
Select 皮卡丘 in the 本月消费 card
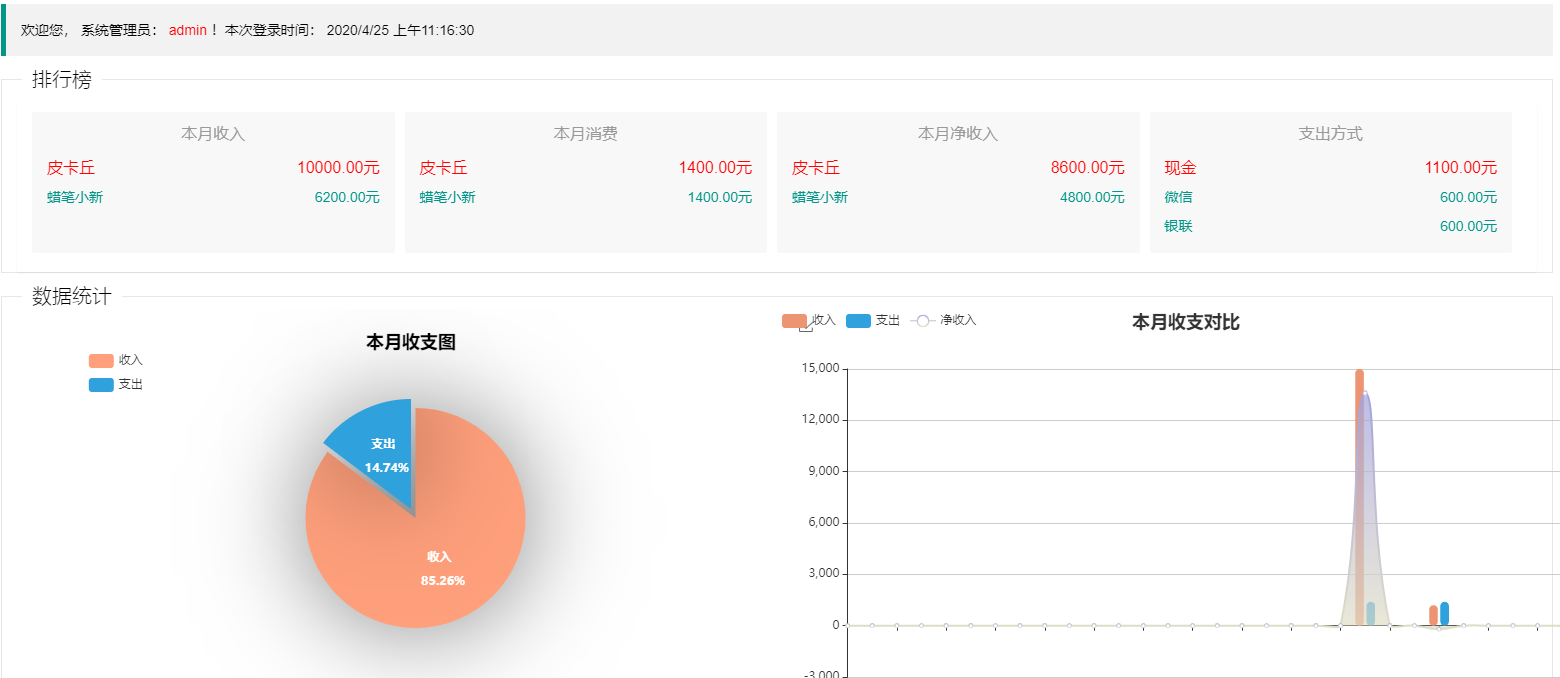pos(443,168)
